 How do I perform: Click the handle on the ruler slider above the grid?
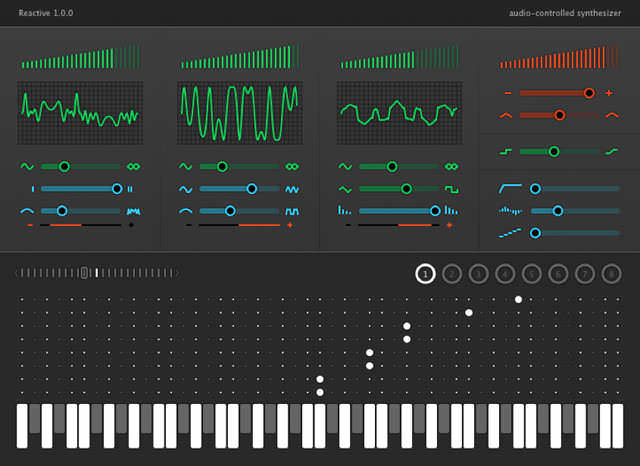click(85, 272)
